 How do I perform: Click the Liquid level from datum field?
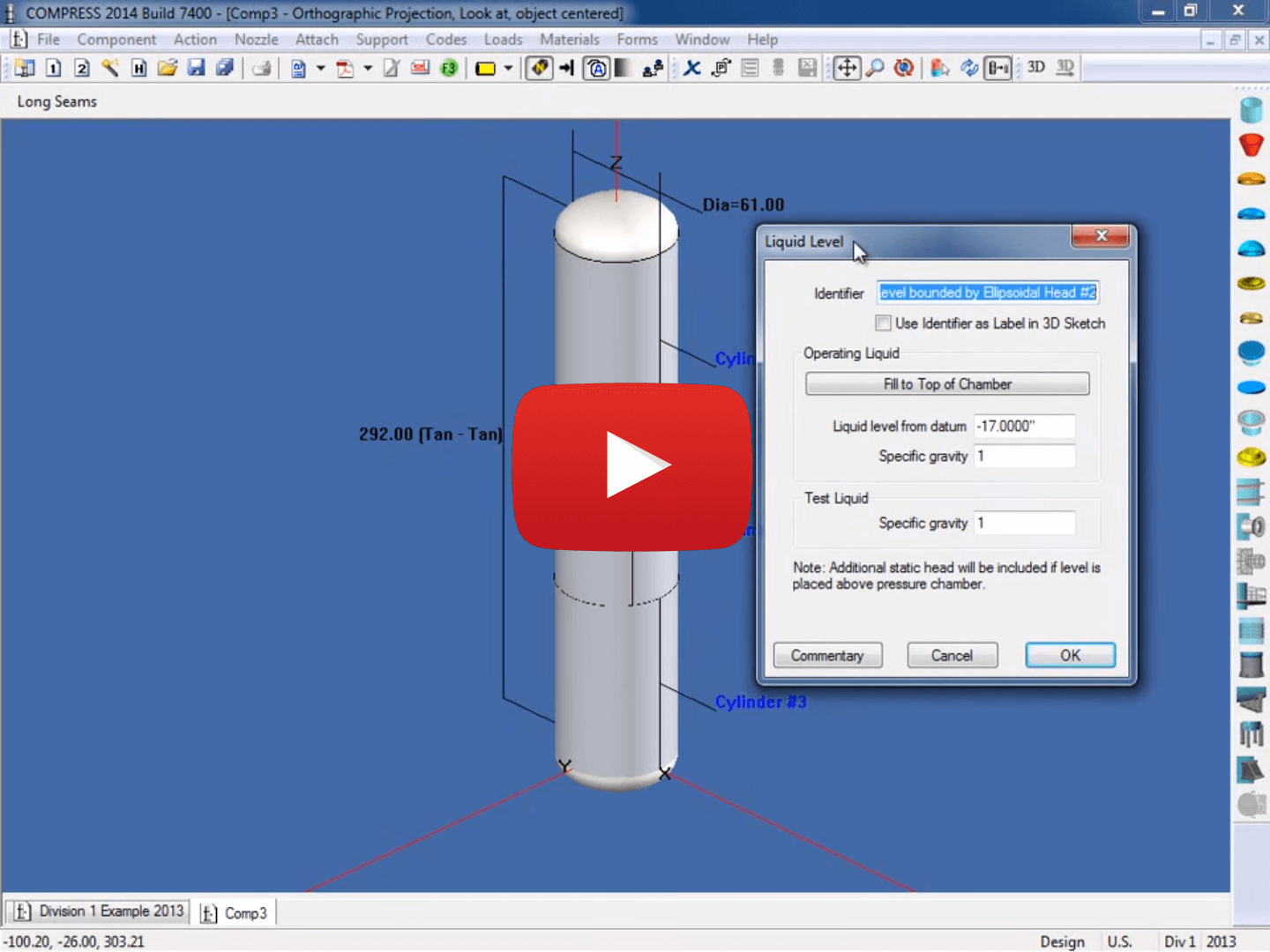(1024, 426)
